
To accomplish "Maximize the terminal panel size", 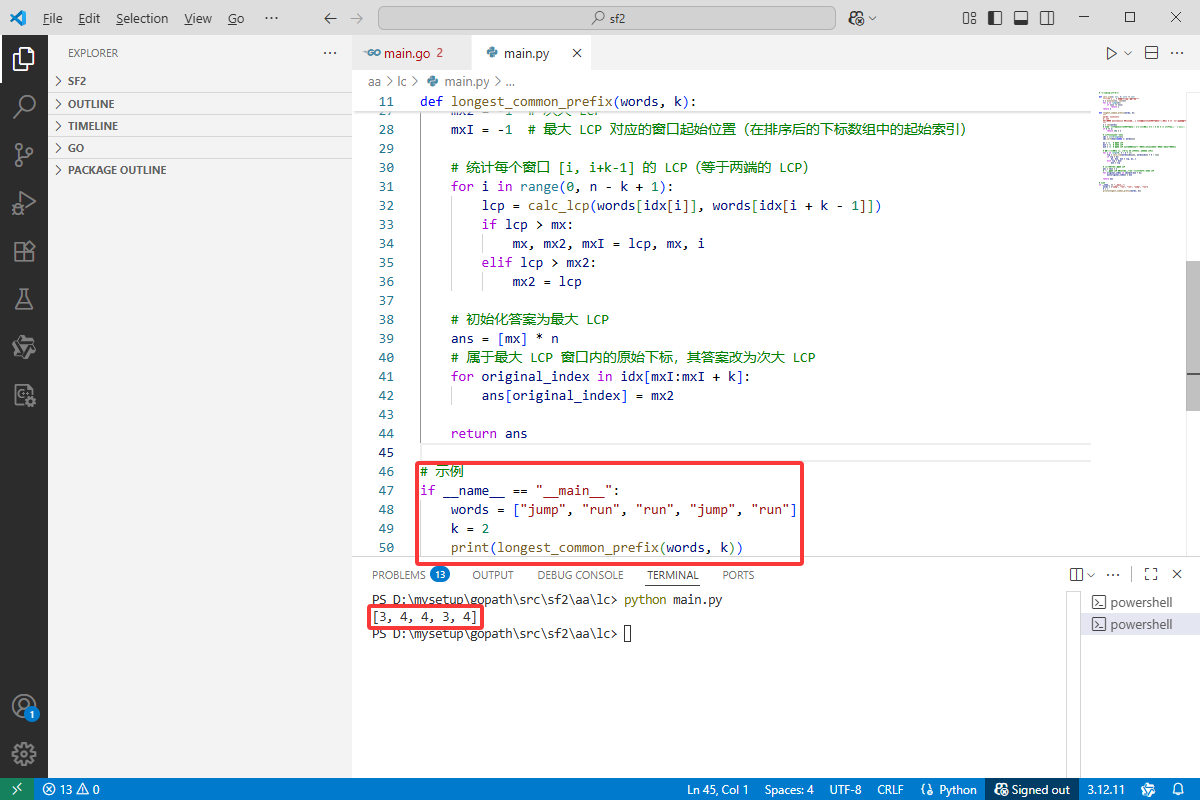I will pyautogui.click(x=1151, y=575).
